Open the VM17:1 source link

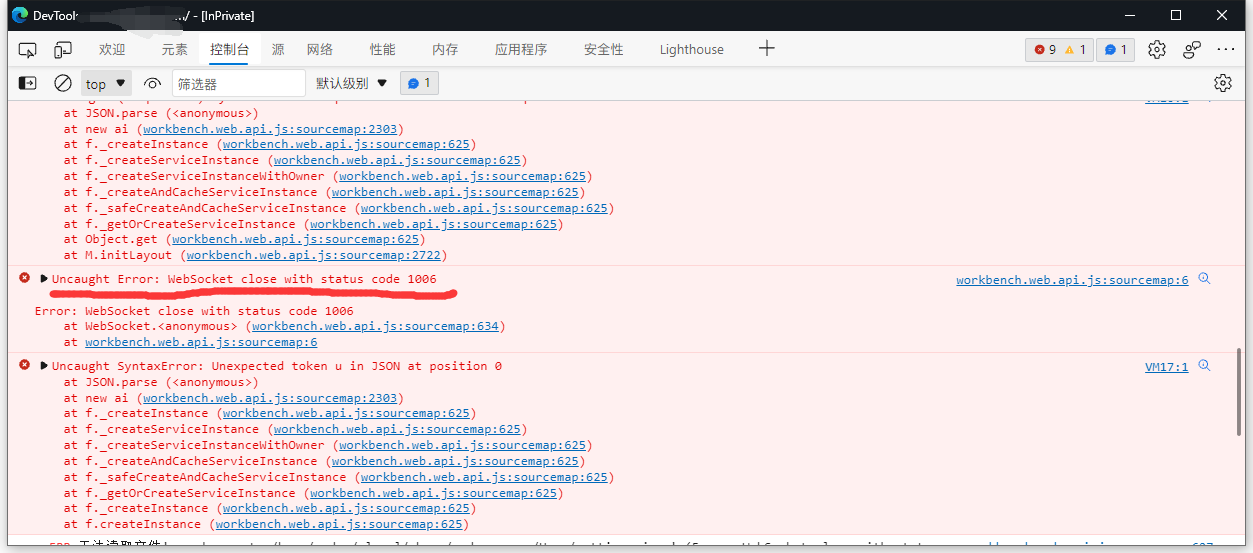1166,367
